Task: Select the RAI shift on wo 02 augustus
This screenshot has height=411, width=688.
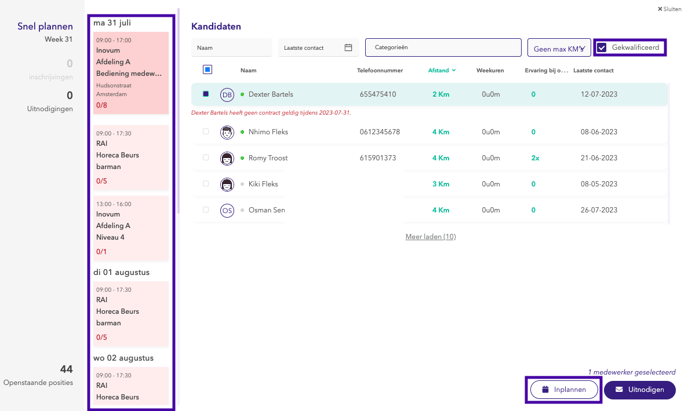Action: point(131,386)
